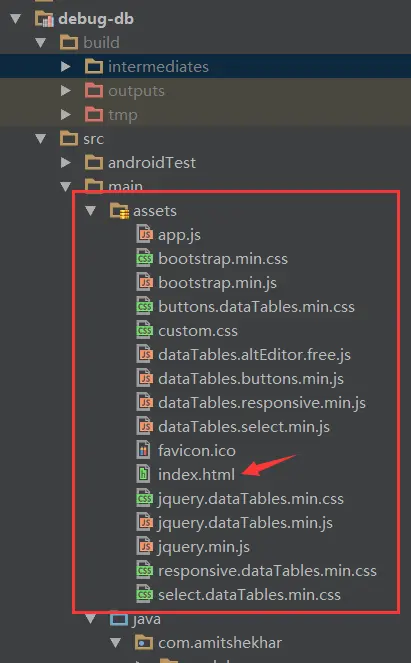Viewport: 411px width, 663px height.
Task: Click the HTML icon of index.html
Action: pyautogui.click(x=144, y=474)
